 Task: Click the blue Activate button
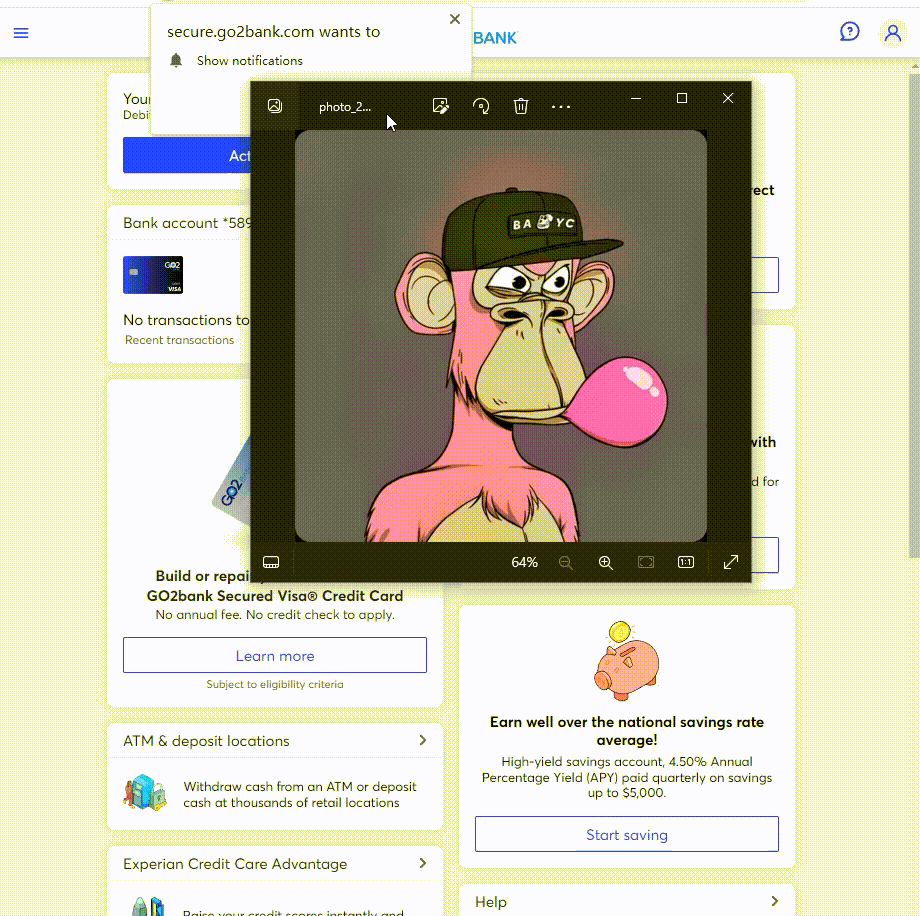187,156
